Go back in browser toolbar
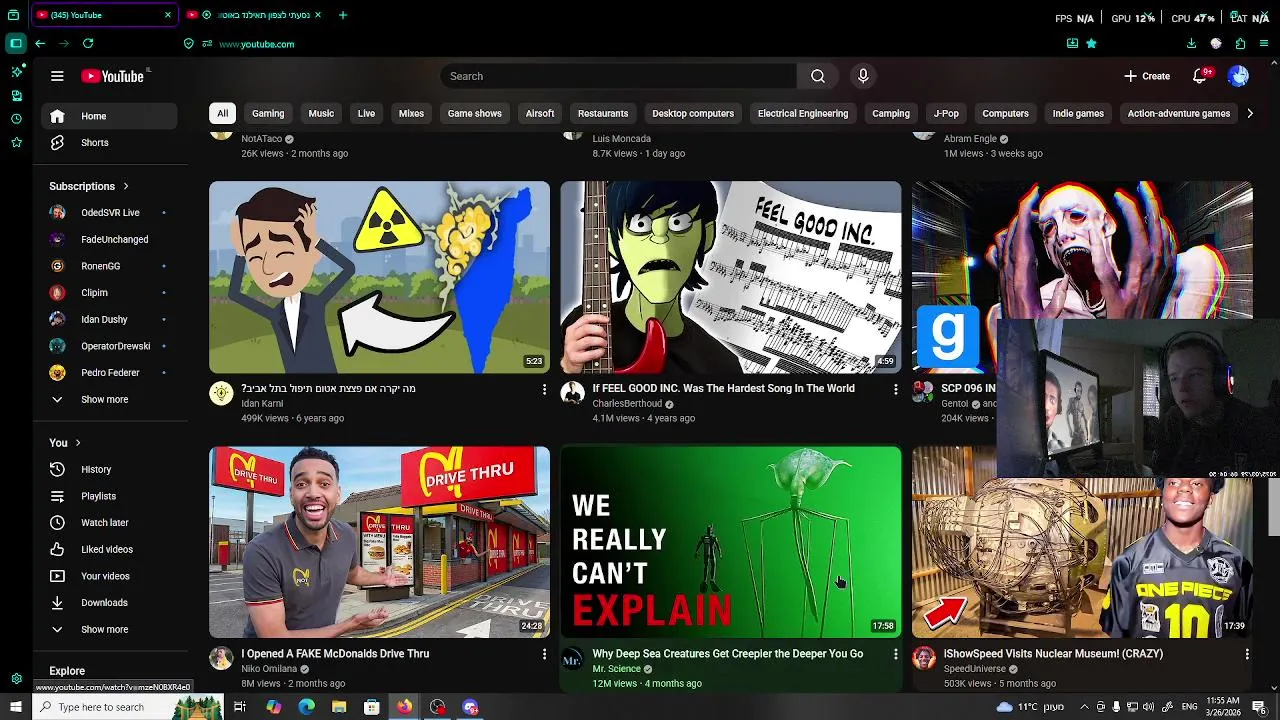Screen dimensions: 1280x720 tap(40, 44)
